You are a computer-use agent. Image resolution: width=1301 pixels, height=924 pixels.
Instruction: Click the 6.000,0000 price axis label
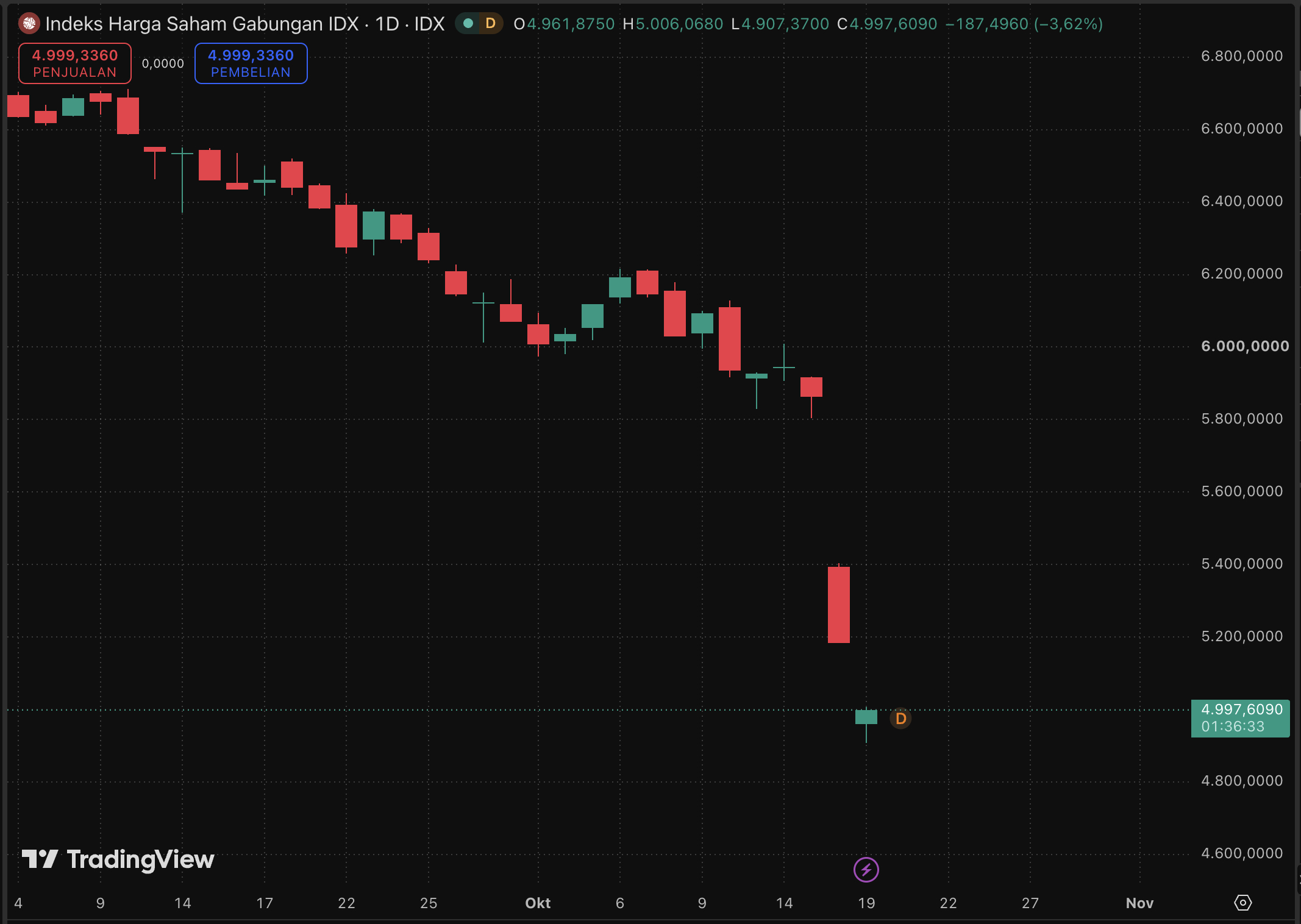(x=1245, y=346)
